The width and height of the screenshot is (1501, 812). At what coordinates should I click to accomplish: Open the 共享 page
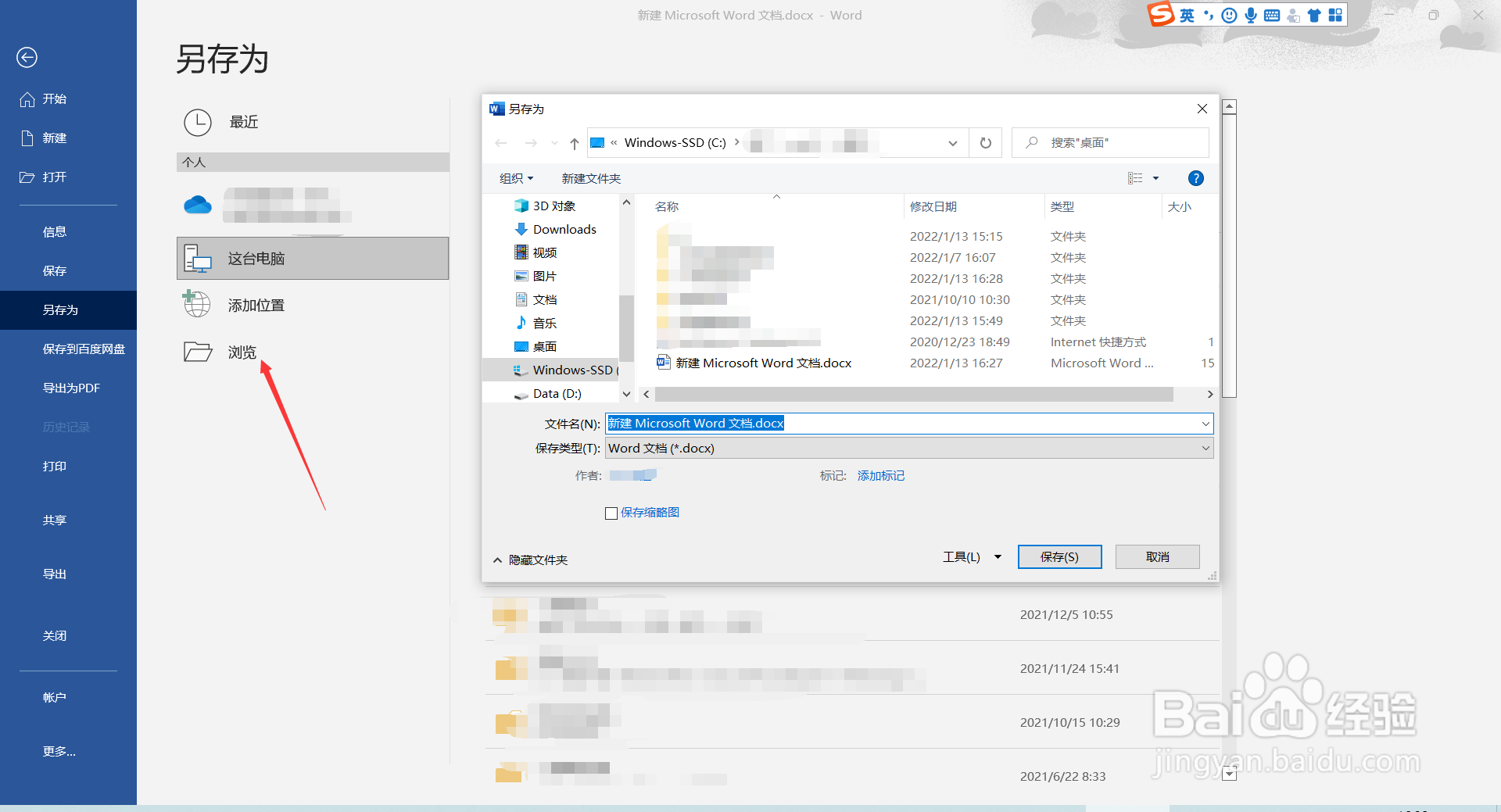[x=55, y=520]
